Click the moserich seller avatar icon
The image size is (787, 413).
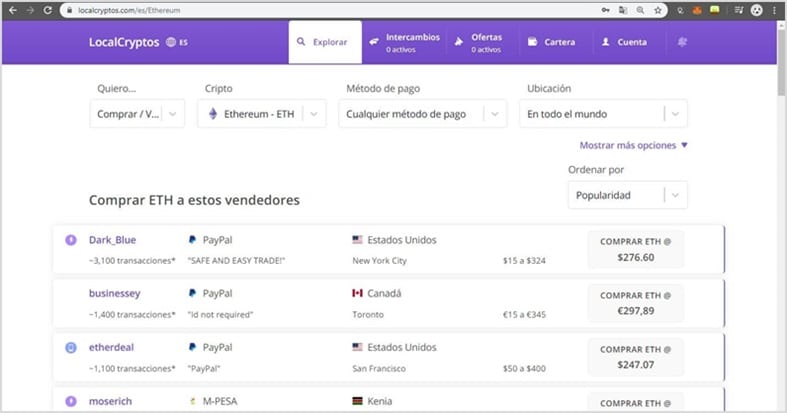71,401
